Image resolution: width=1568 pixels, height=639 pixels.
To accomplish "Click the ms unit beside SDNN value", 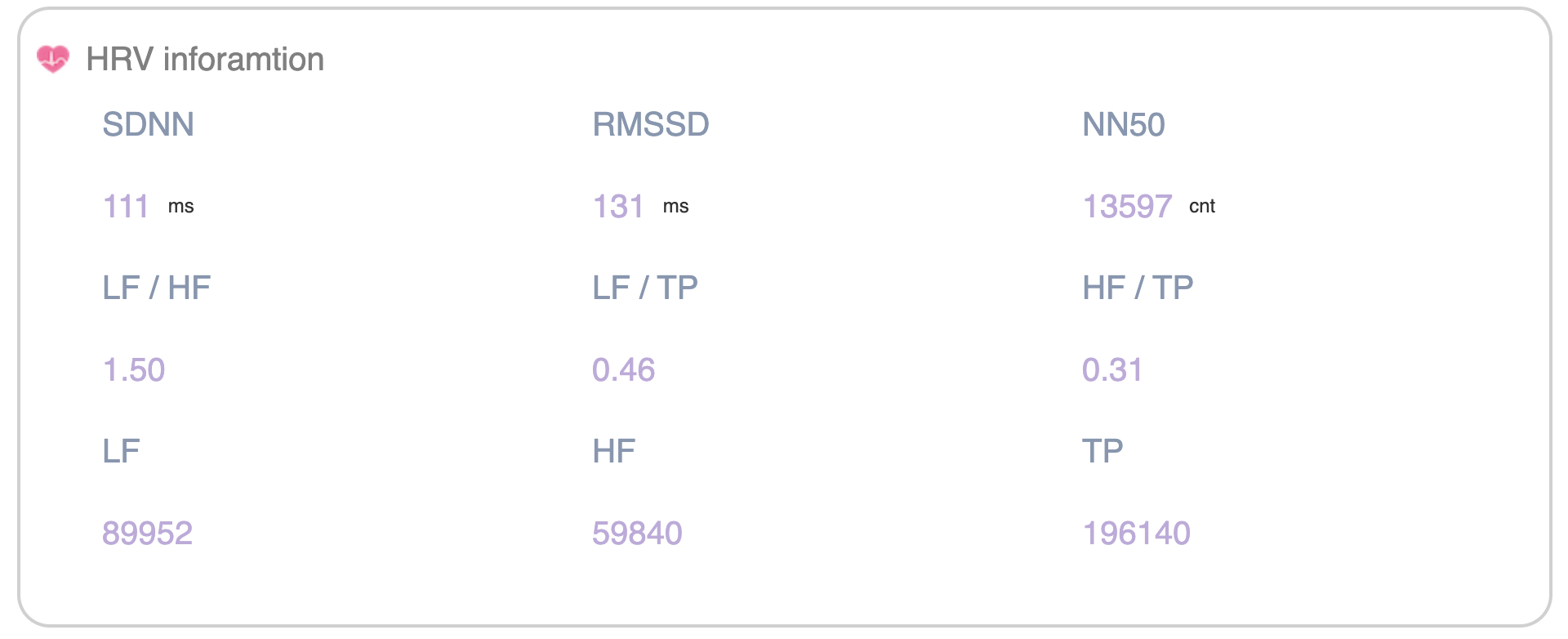I will [180, 207].
